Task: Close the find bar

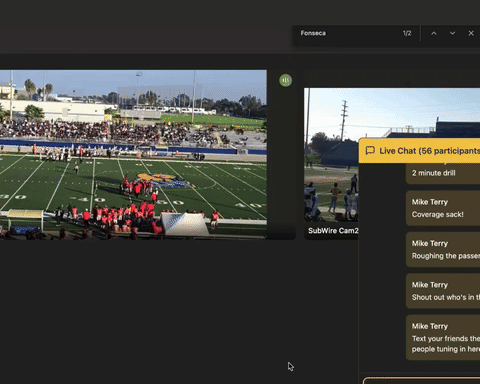Action: pyautogui.click(x=471, y=33)
